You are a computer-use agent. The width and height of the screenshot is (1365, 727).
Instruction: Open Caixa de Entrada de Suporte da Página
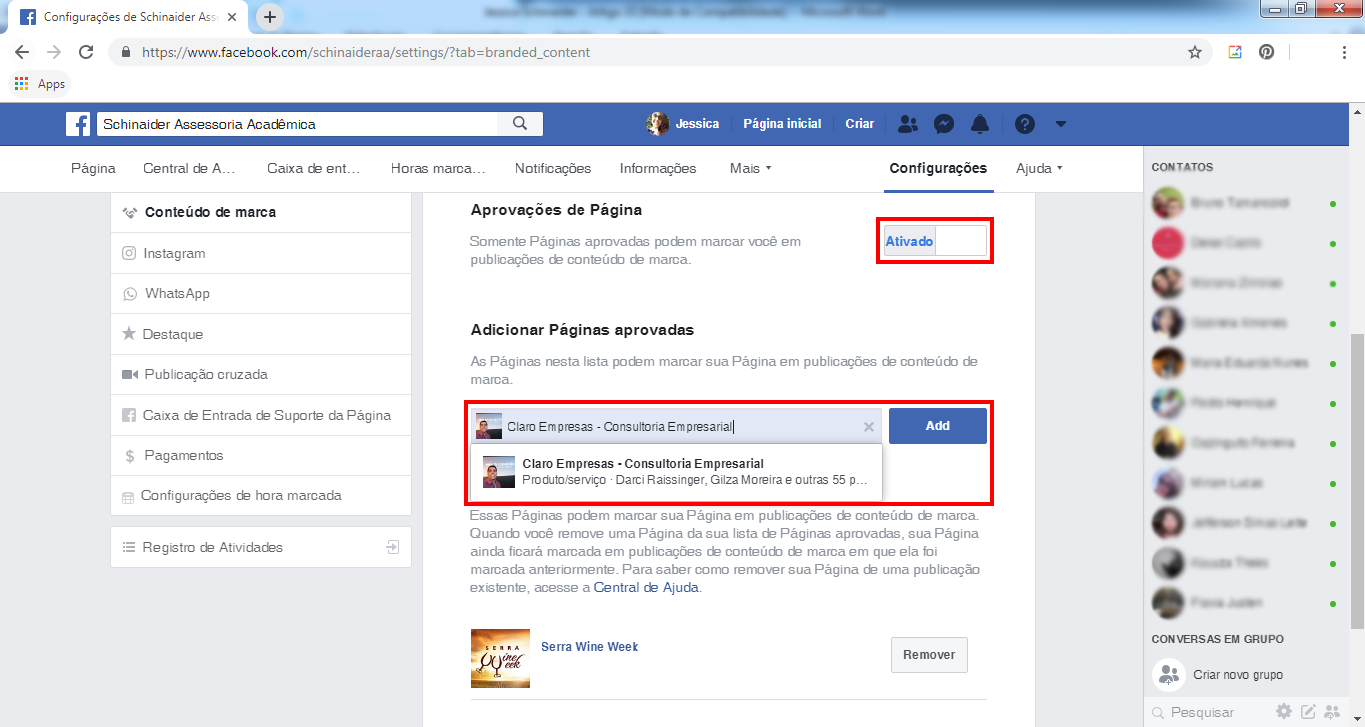[261, 415]
